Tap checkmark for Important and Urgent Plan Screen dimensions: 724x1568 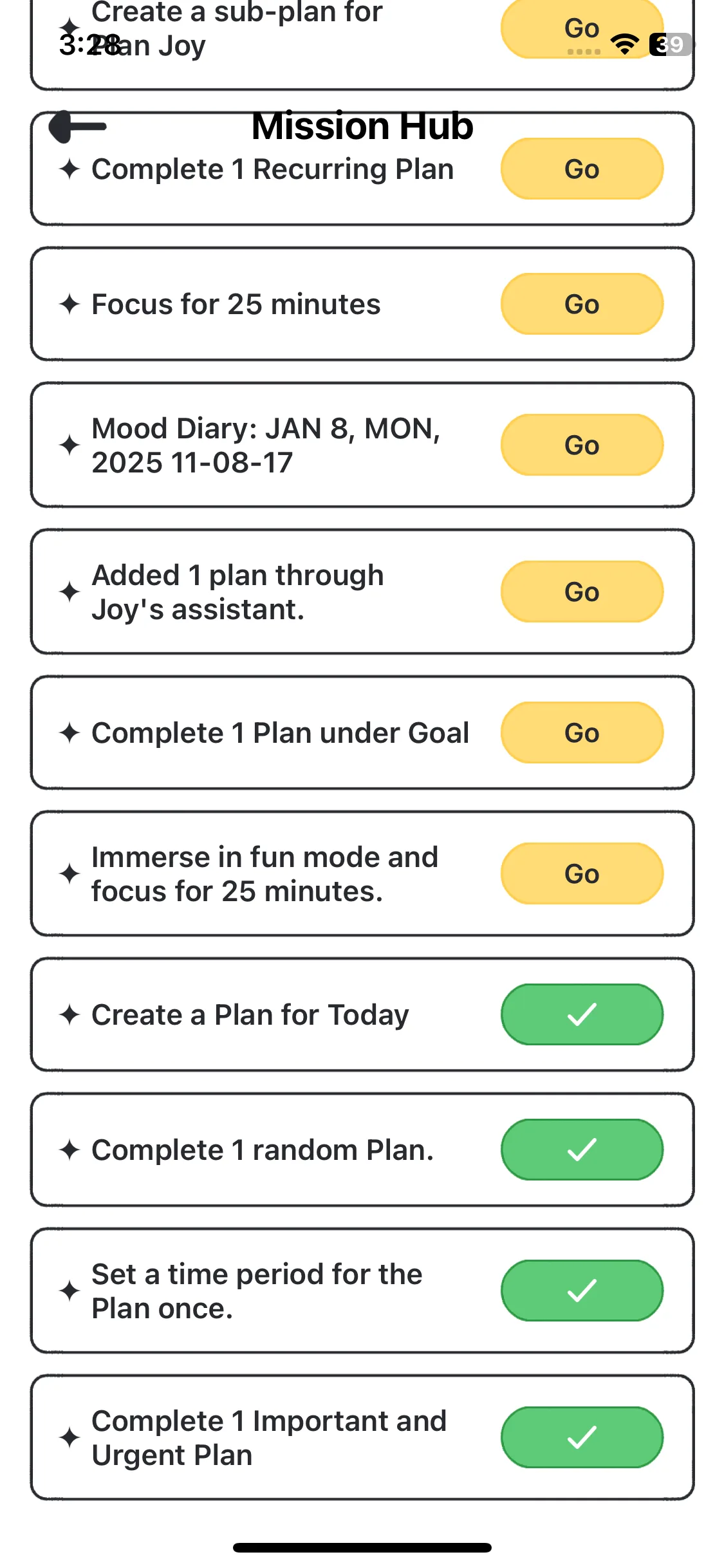tap(582, 1437)
